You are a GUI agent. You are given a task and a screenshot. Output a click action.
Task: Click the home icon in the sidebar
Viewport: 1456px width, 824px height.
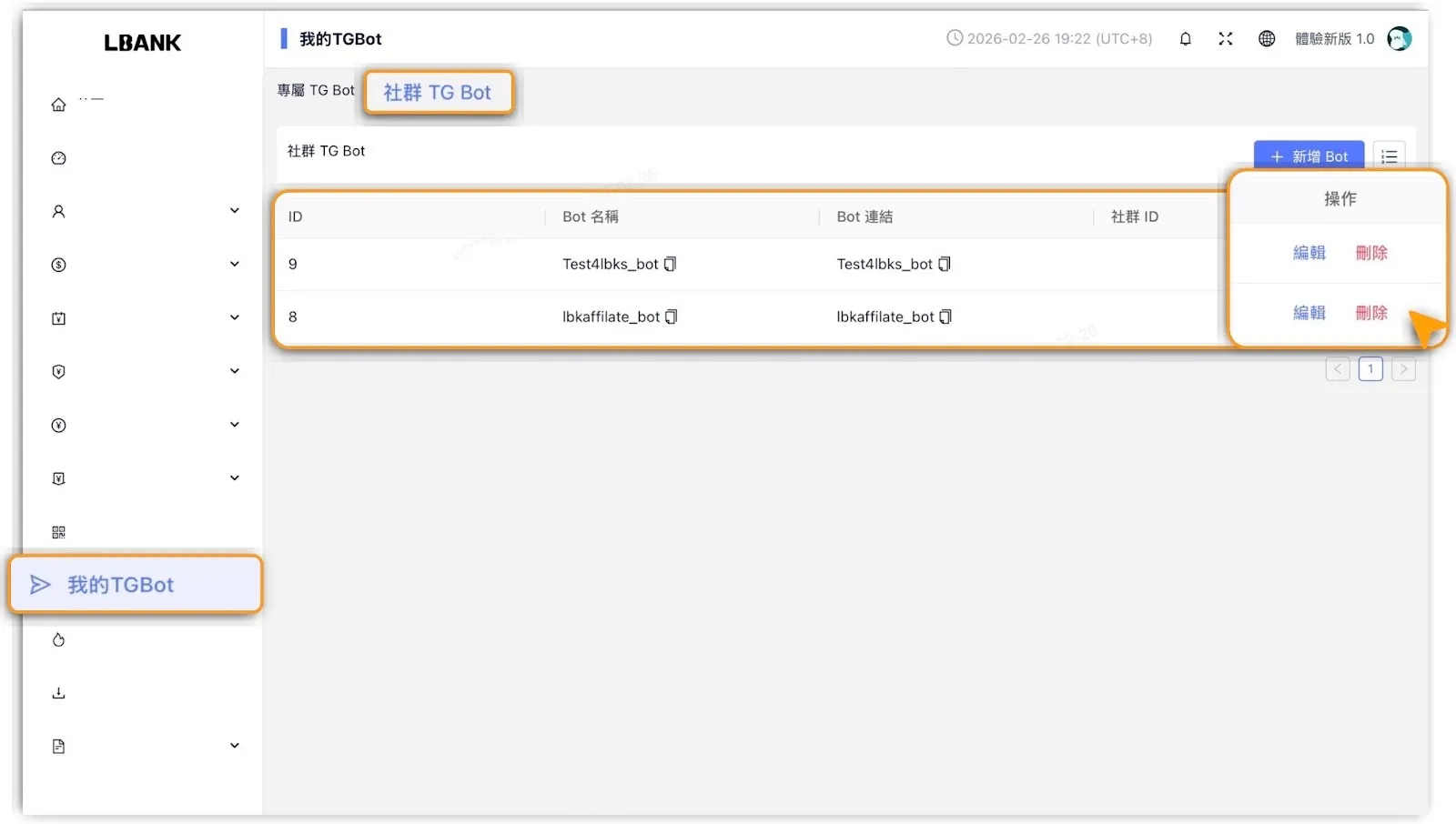pos(58,105)
